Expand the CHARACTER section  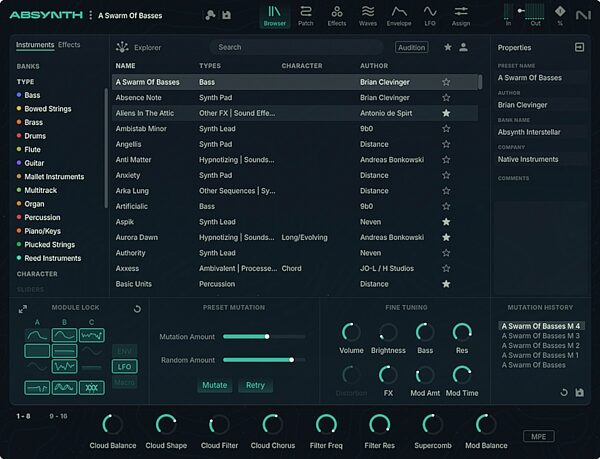pyautogui.click(x=37, y=274)
